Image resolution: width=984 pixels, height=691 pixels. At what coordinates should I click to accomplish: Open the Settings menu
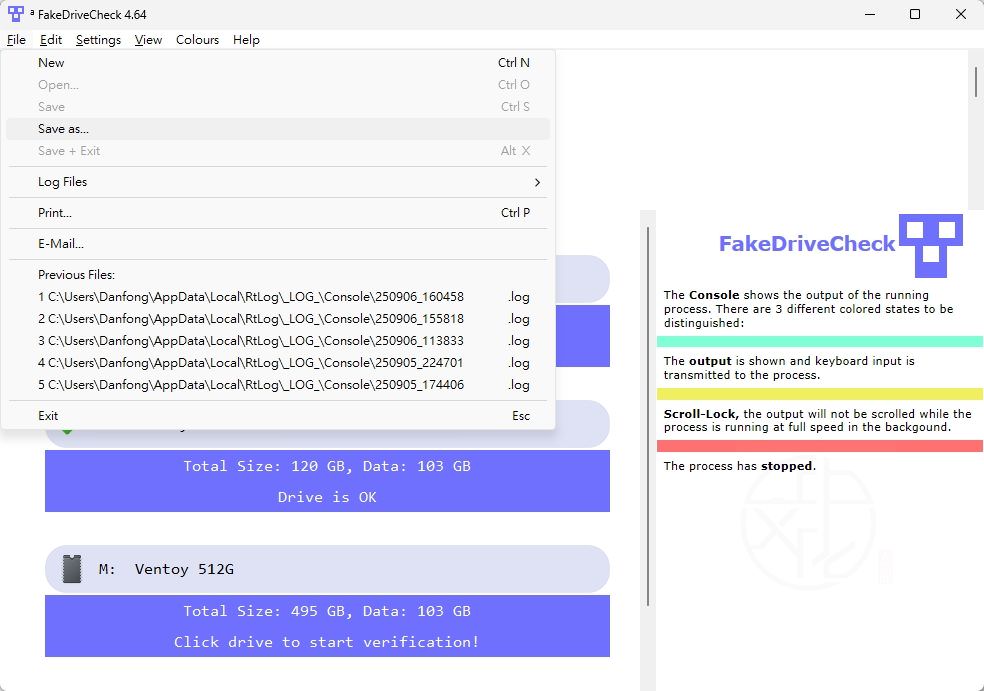coord(99,40)
